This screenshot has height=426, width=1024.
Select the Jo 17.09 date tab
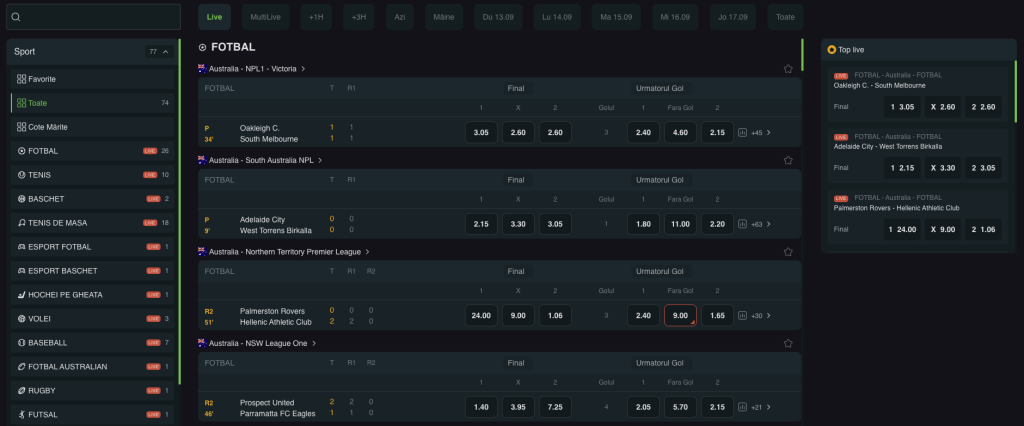point(733,17)
